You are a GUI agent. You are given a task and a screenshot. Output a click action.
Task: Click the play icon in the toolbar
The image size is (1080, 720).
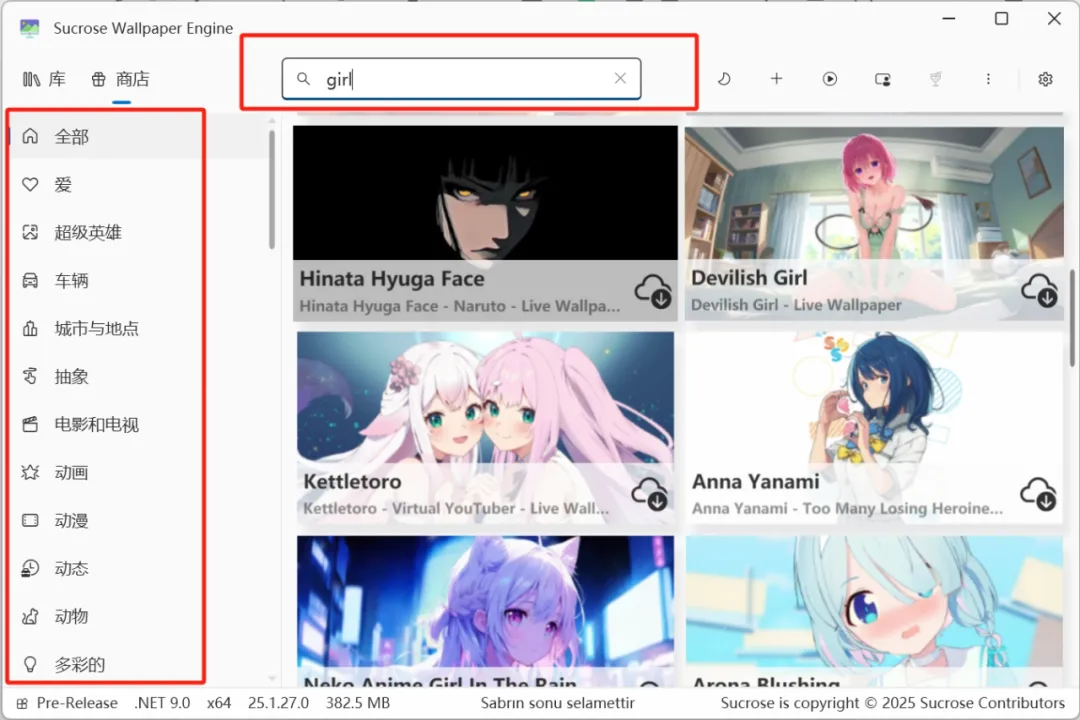coord(830,78)
